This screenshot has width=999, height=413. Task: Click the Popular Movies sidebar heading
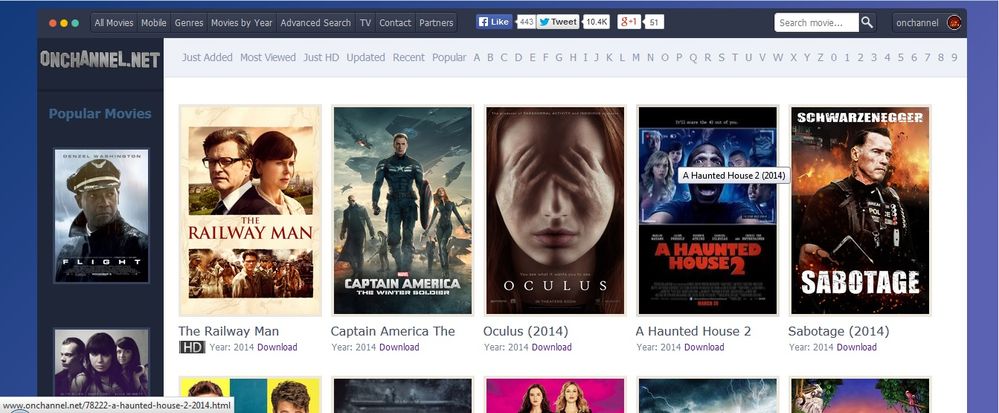point(100,114)
